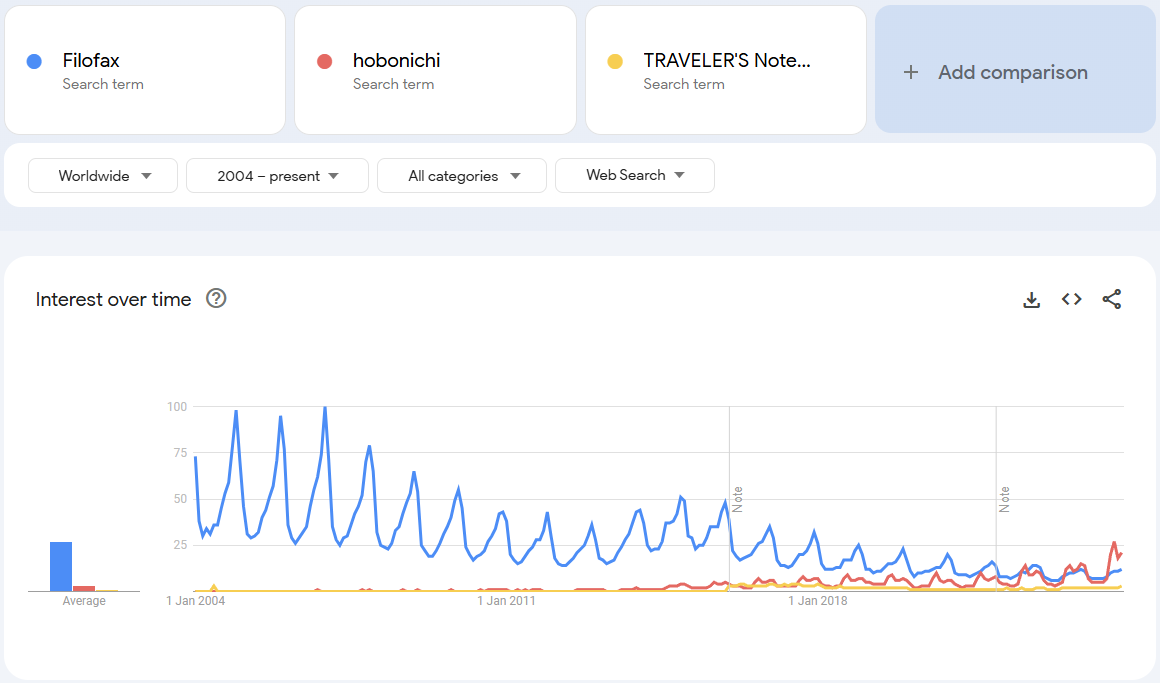Click Search term text under hobonichi

tap(394, 84)
